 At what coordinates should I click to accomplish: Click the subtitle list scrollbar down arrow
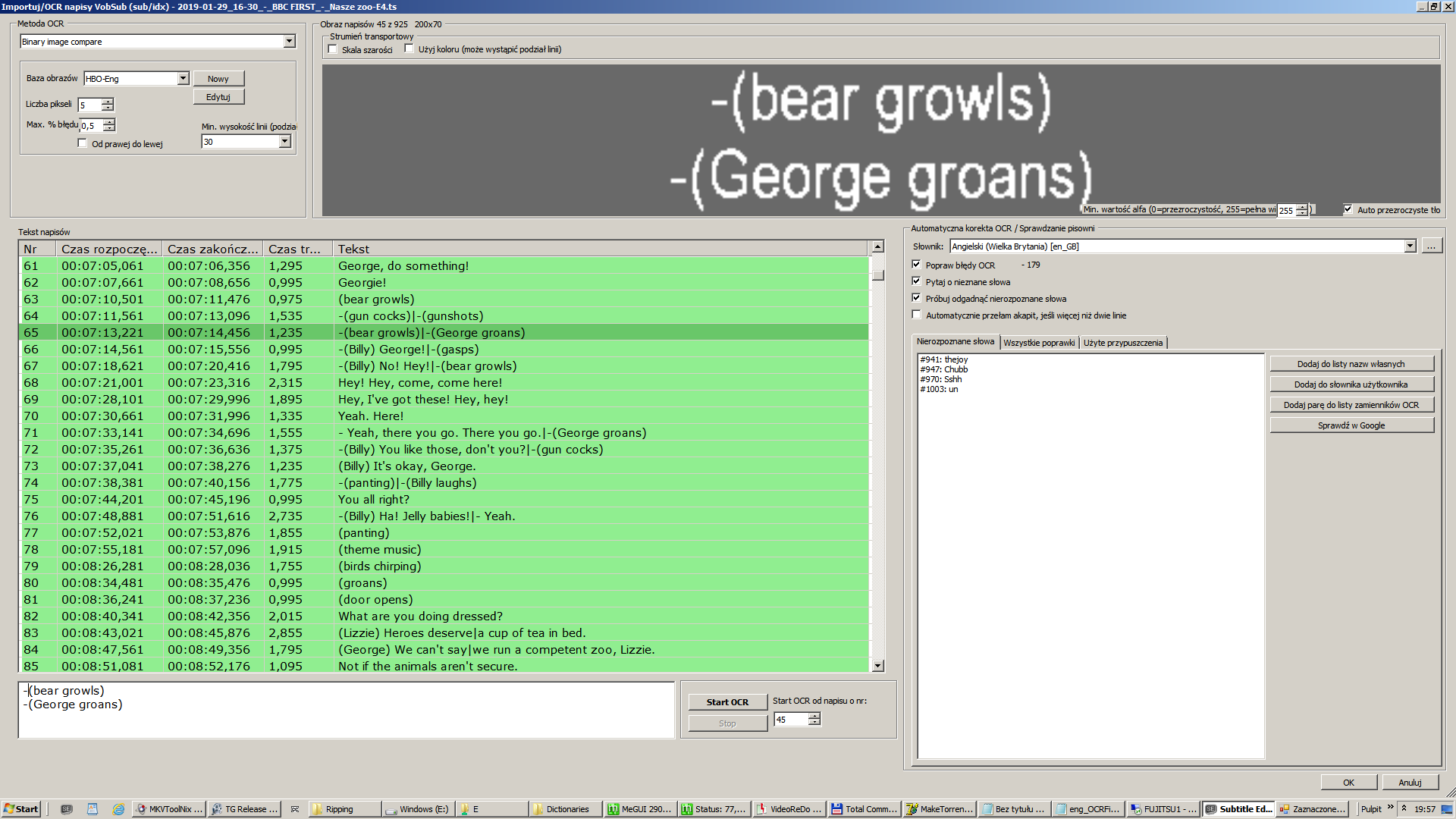pos(877,666)
